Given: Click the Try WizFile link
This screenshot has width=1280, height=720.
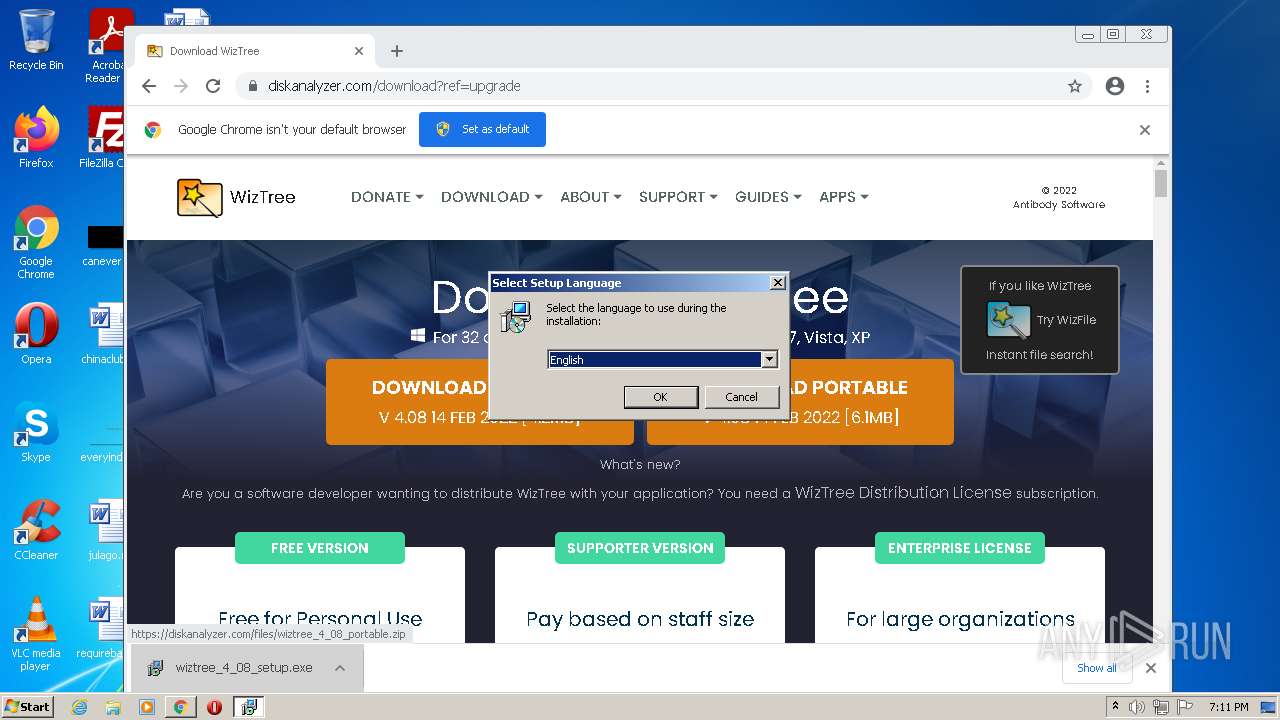Looking at the screenshot, I should point(1066,320).
